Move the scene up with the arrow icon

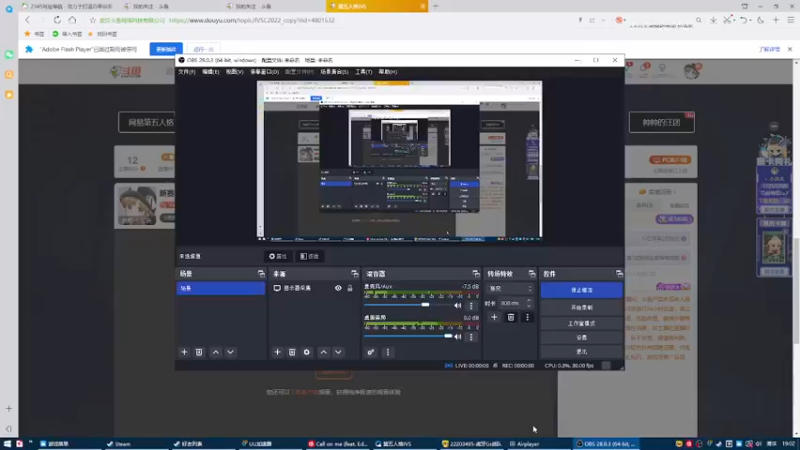click(x=216, y=352)
